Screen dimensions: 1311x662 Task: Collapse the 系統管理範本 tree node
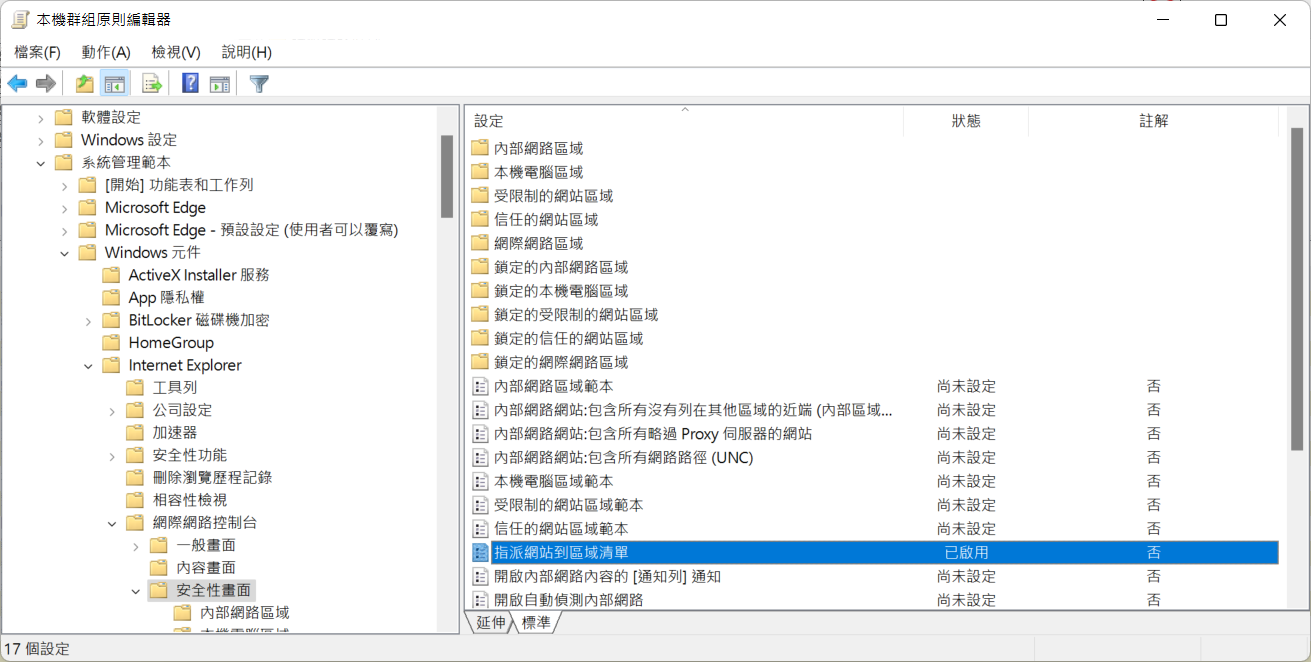click(x=40, y=163)
